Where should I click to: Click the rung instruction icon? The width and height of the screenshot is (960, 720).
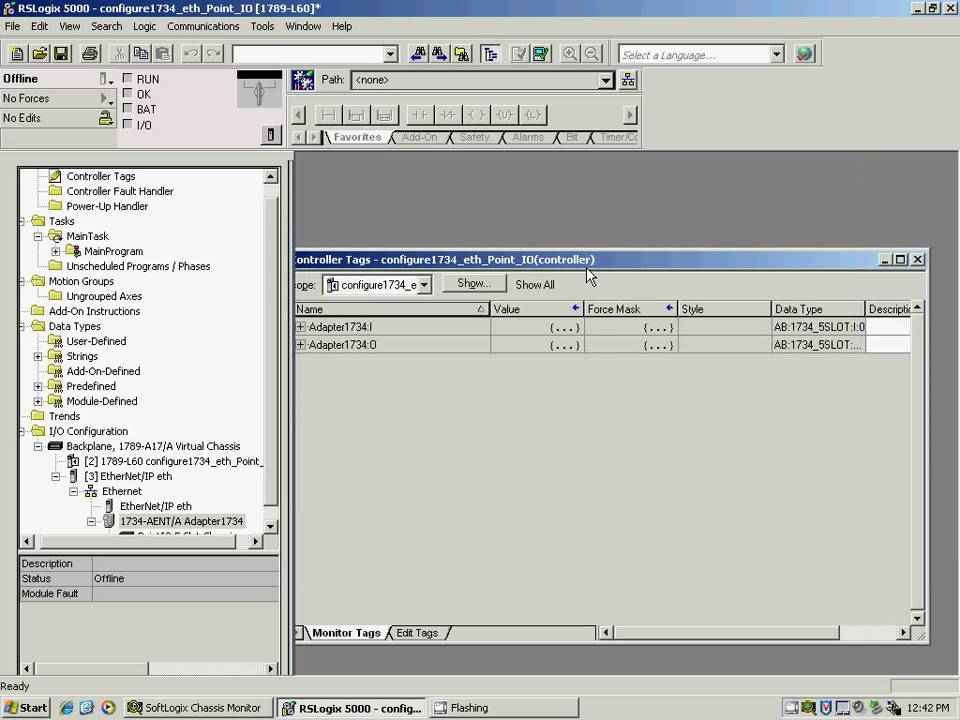point(328,114)
